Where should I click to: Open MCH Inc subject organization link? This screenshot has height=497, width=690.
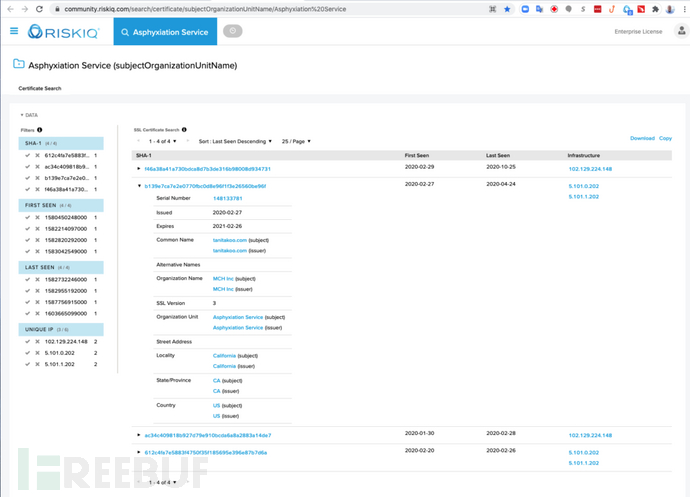223,279
